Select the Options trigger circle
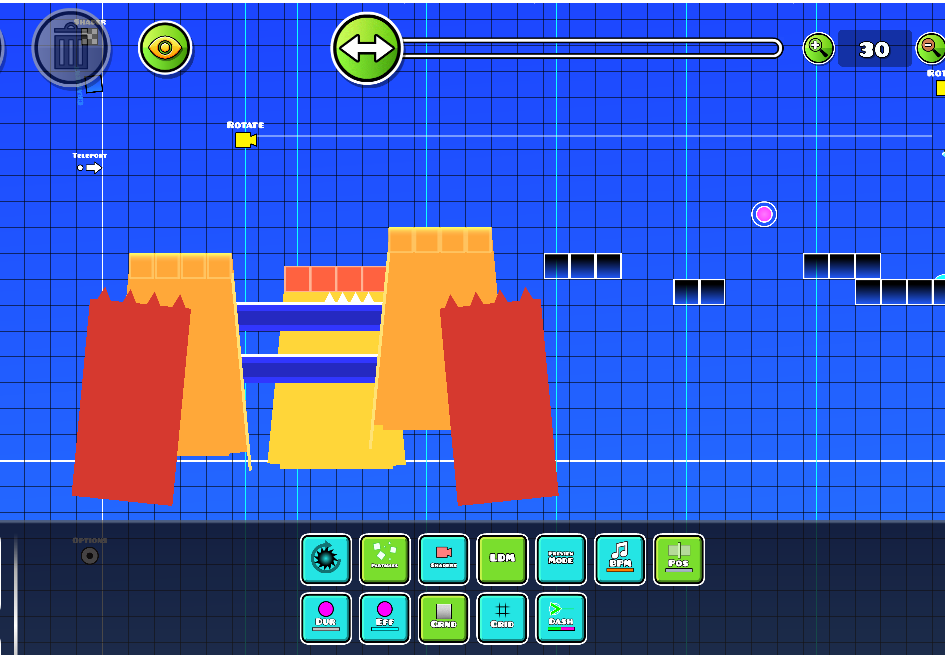 89,556
